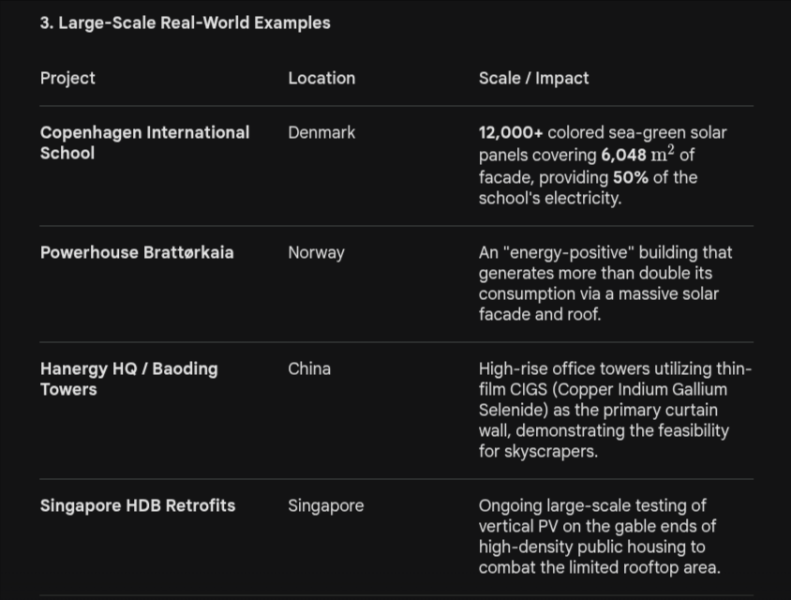Click the Scale / Impact column header
Viewport: 791px width, 600px height.
tap(533, 78)
